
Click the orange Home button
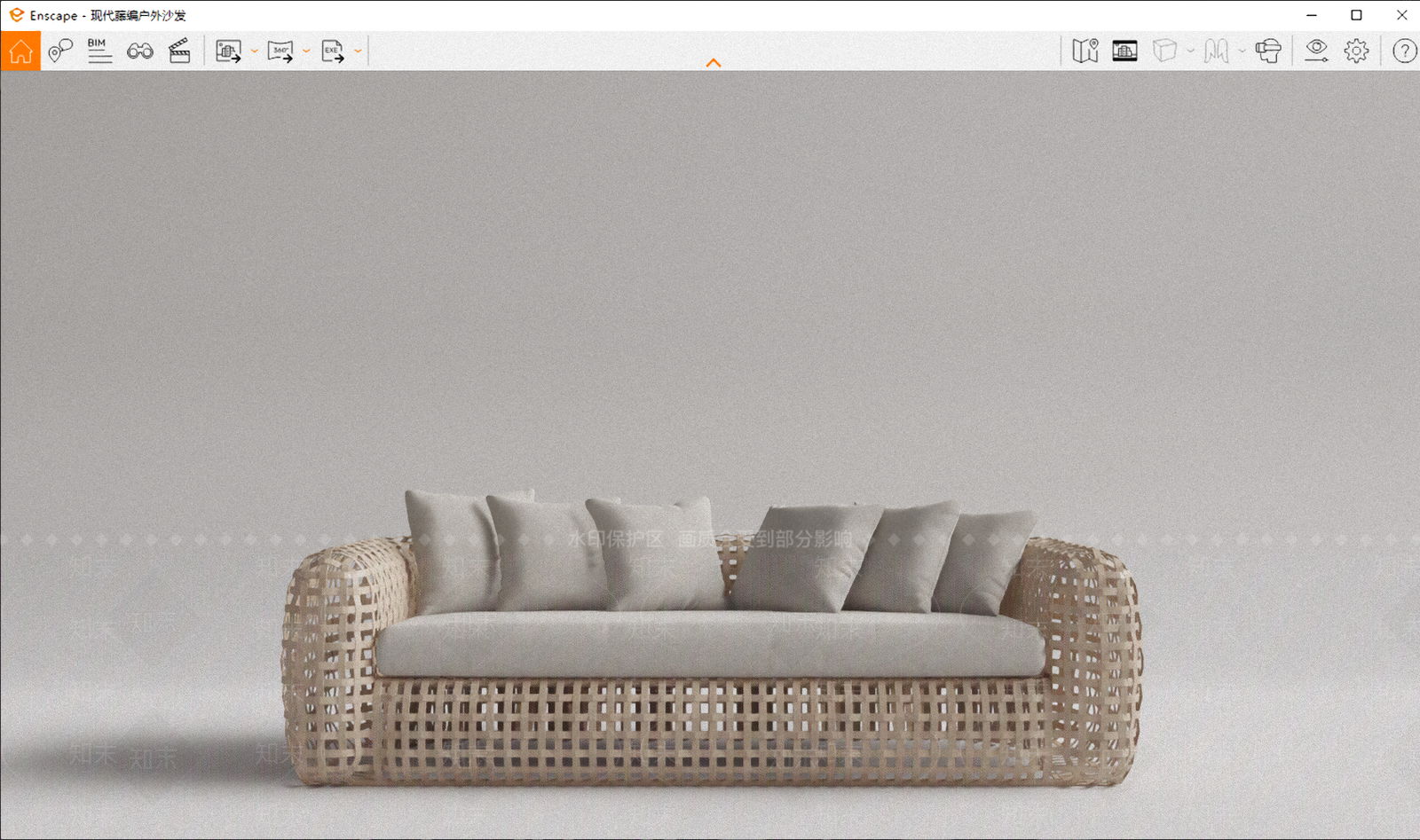click(x=20, y=51)
